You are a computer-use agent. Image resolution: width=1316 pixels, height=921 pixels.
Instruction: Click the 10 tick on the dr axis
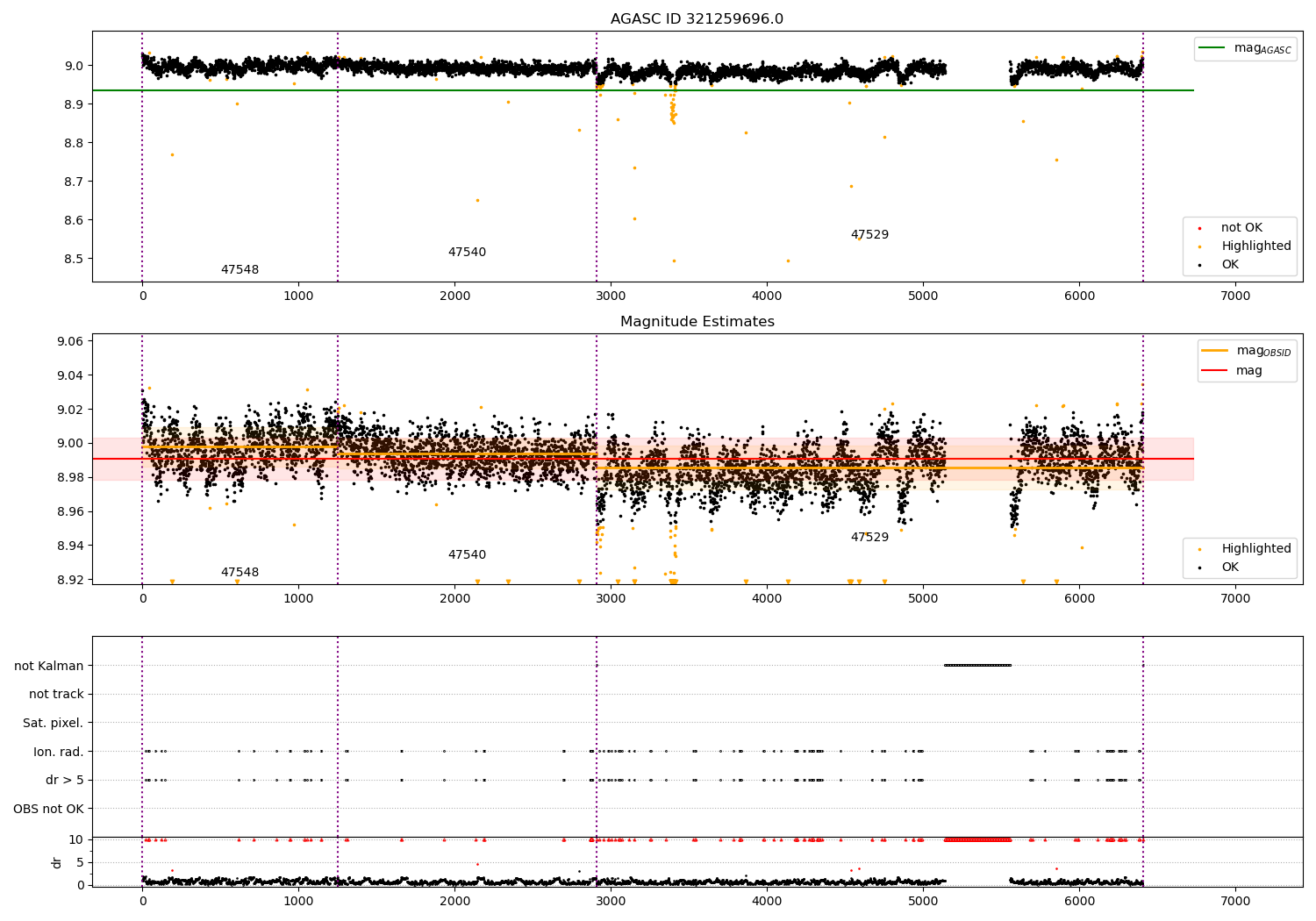pyautogui.click(x=76, y=839)
